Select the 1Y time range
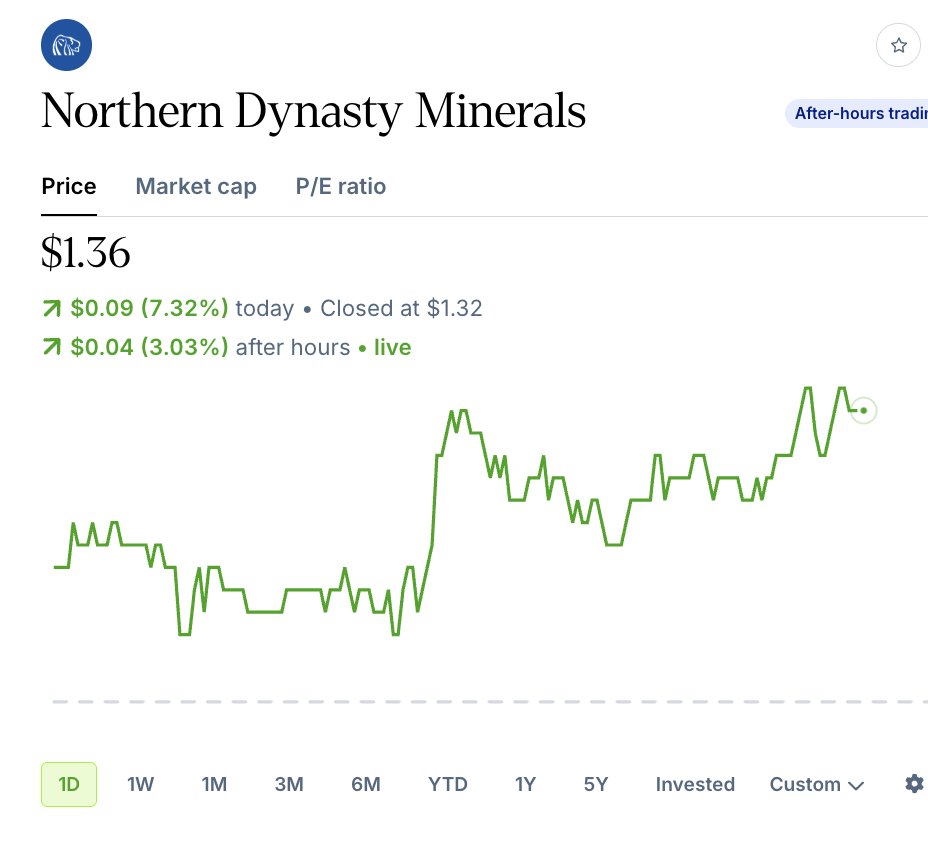928x864 pixels. (x=525, y=784)
